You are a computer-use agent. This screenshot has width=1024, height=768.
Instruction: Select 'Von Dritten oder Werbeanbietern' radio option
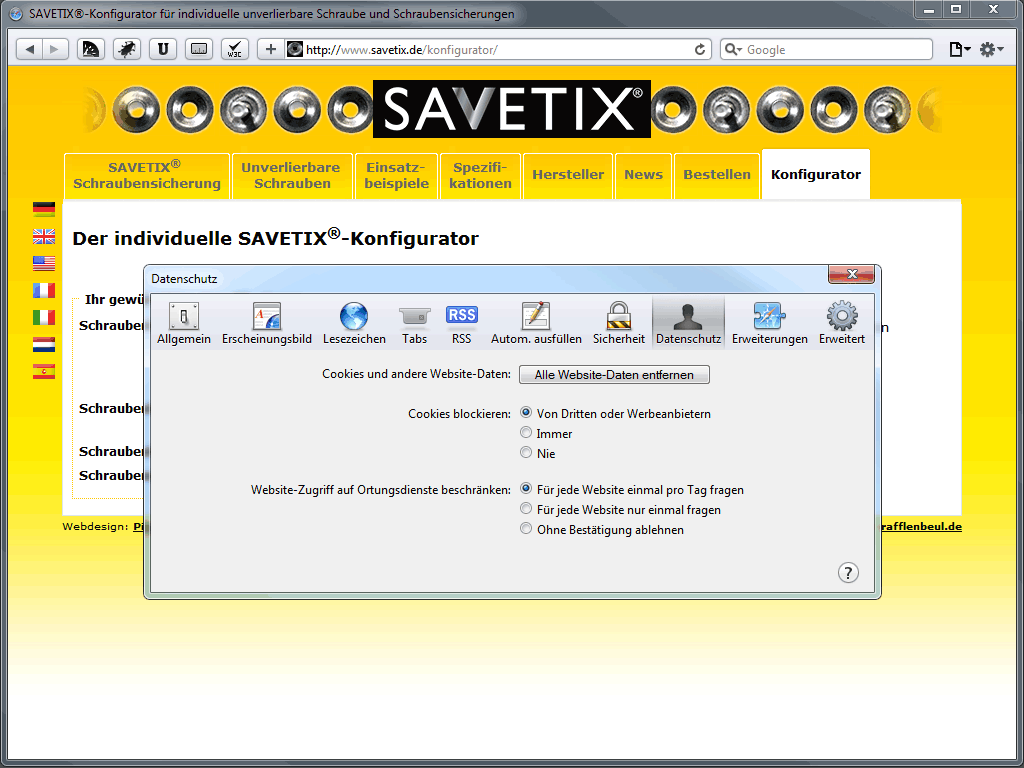tap(526, 413)
